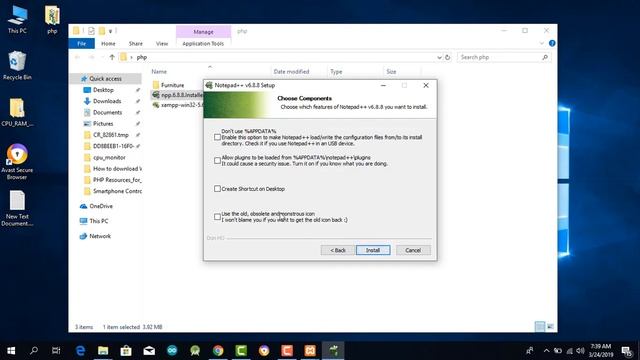This screenshot has width=640, height=360.
Task: Switch to large icons view in status bar
Action: pos(550,327)
